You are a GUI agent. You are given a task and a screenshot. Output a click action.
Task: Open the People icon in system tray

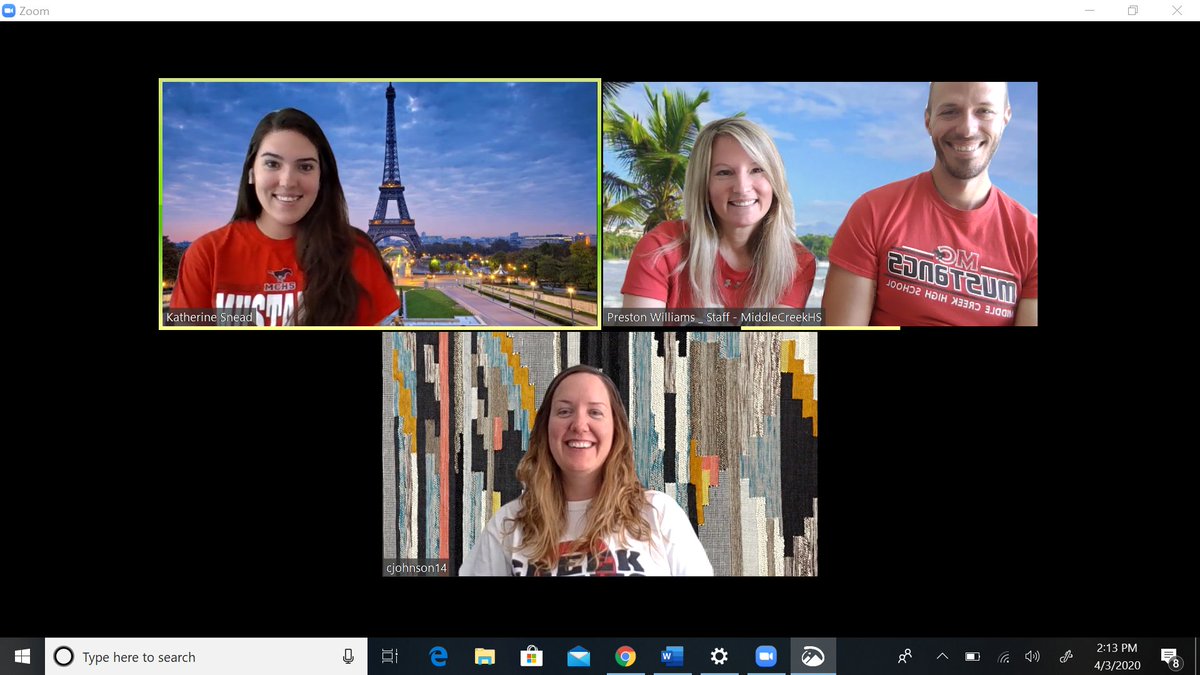[905, 657]
